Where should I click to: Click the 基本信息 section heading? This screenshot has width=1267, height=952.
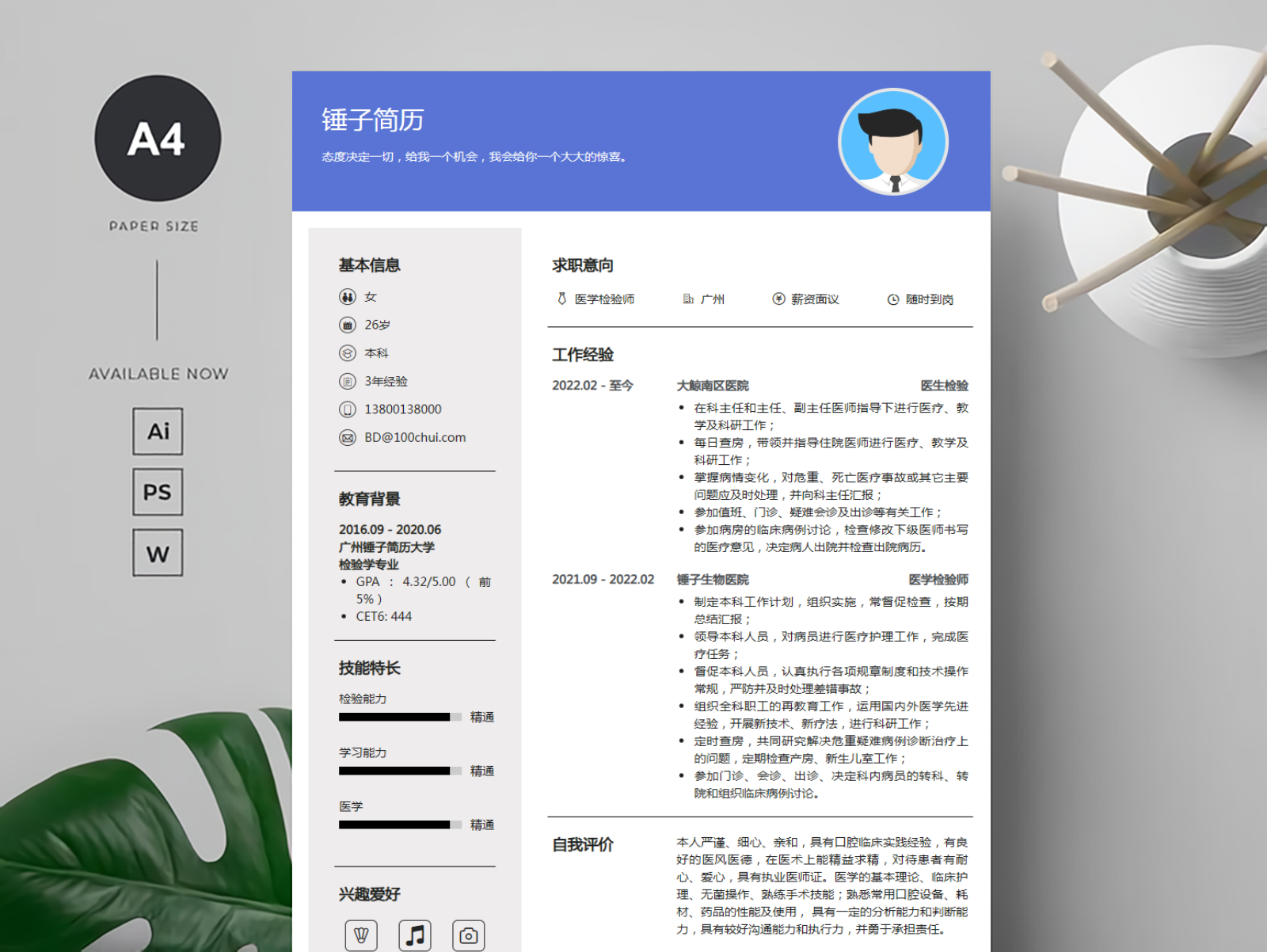370,265
